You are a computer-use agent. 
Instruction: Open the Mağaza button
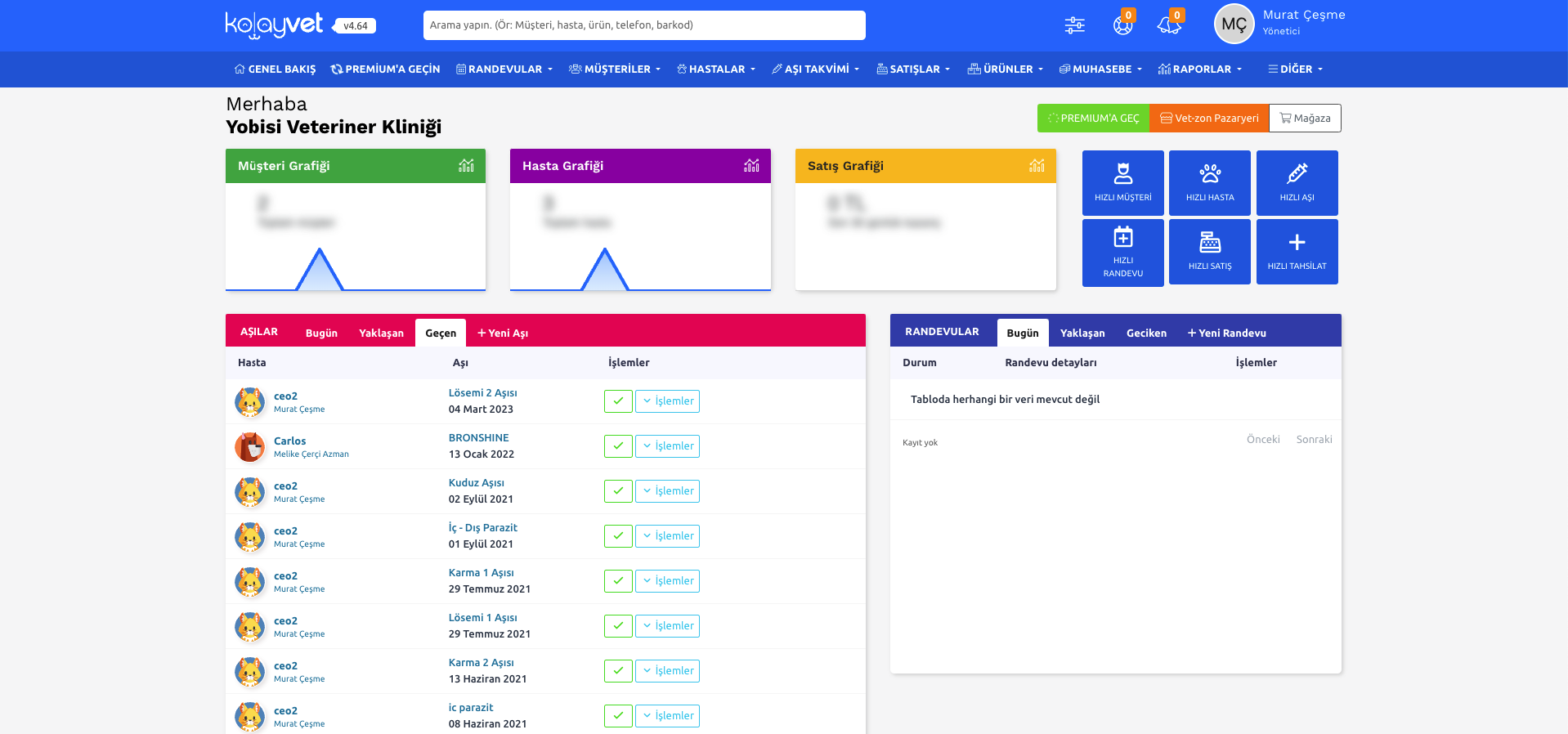coord(1305,118)
